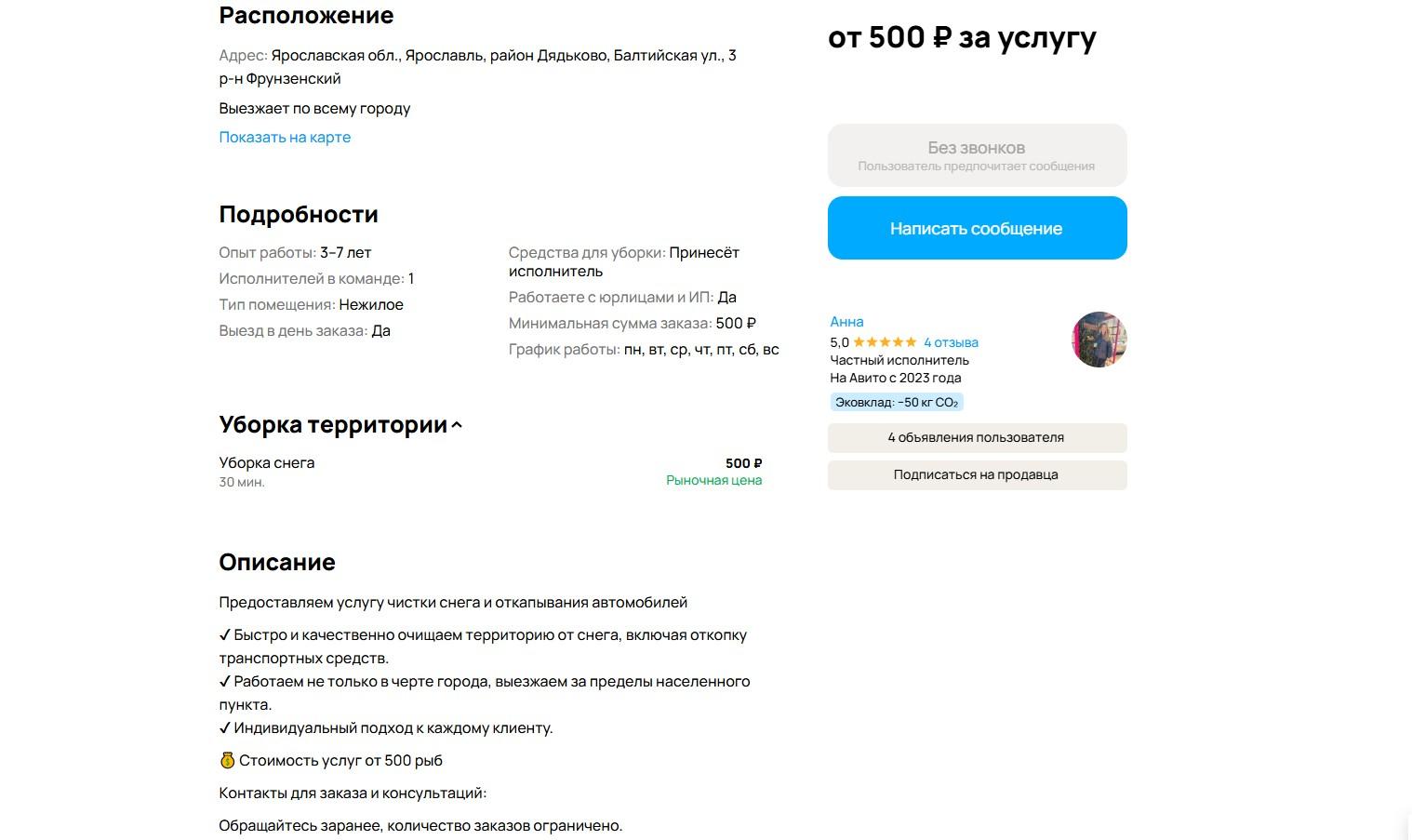Screen dimensions: 1412x840
Task: Click the "Без звонков" button
Action: coord(977,155)
